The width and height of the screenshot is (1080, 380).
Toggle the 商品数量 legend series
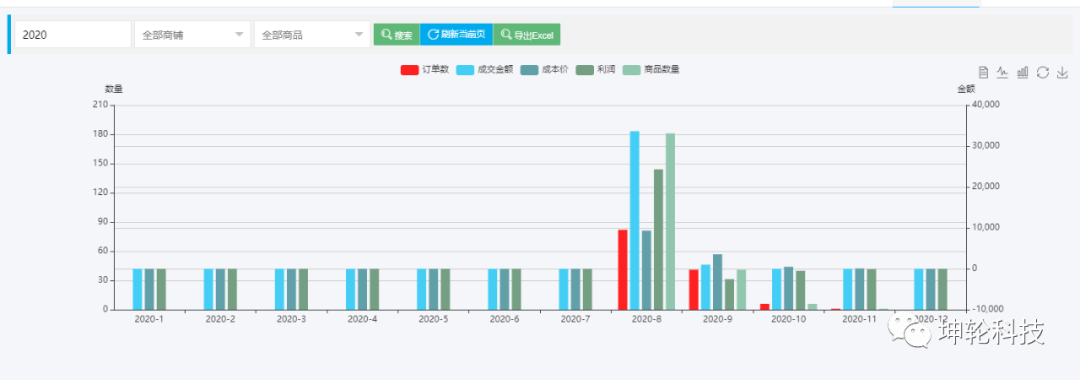pos(652,70)
